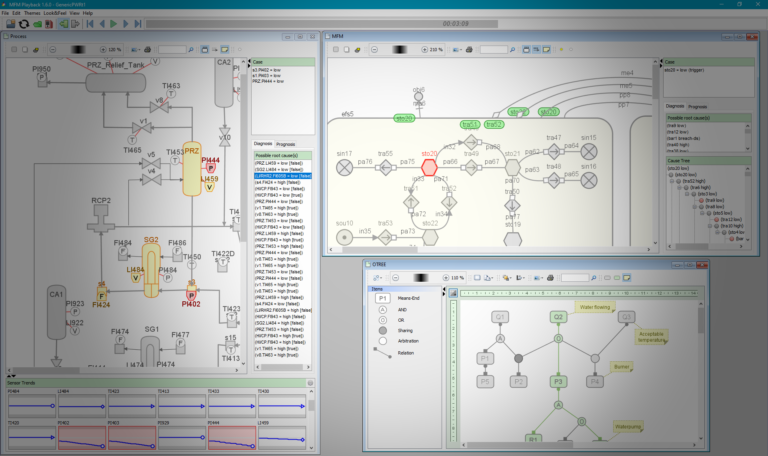This screenshot has width=768, height=456.
Task: Toggle the sticky note button in OTREE toolbar
Action: [x=626, y=278]
